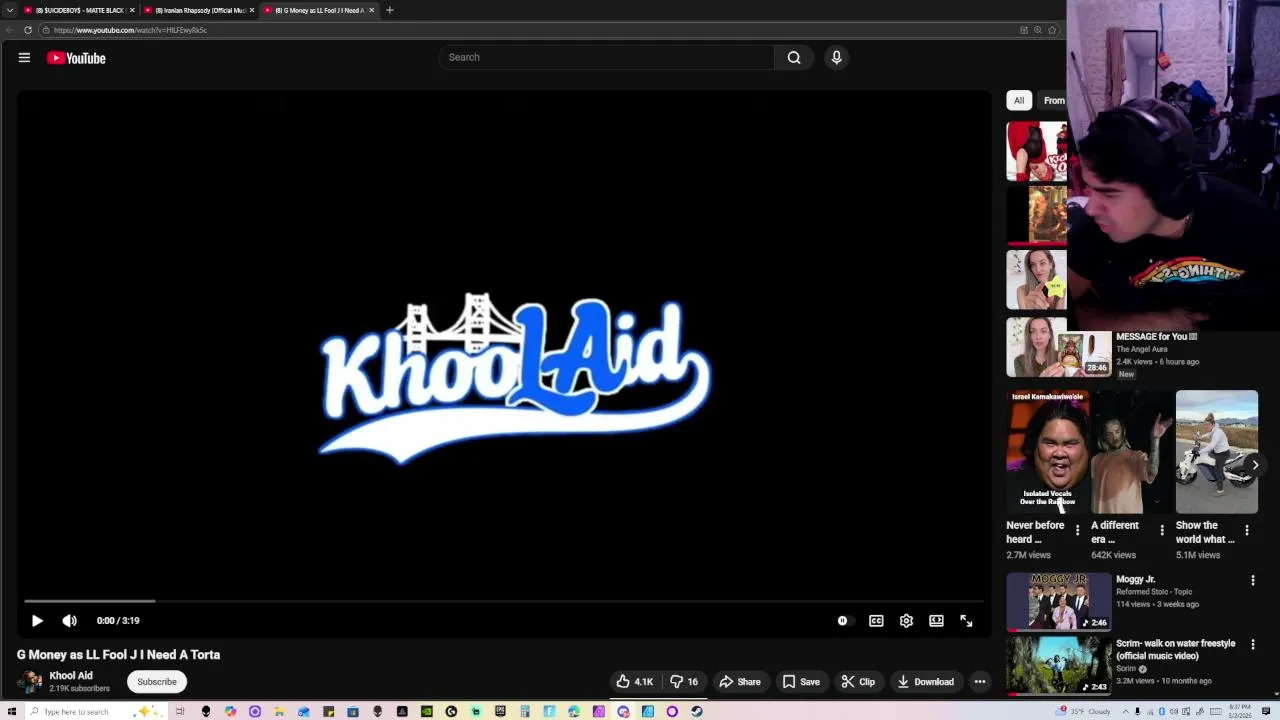Show next shorts with the right arrow
Viewport: 1280px width, 720px height.
pyautogui.click(x=1255, y=465)
